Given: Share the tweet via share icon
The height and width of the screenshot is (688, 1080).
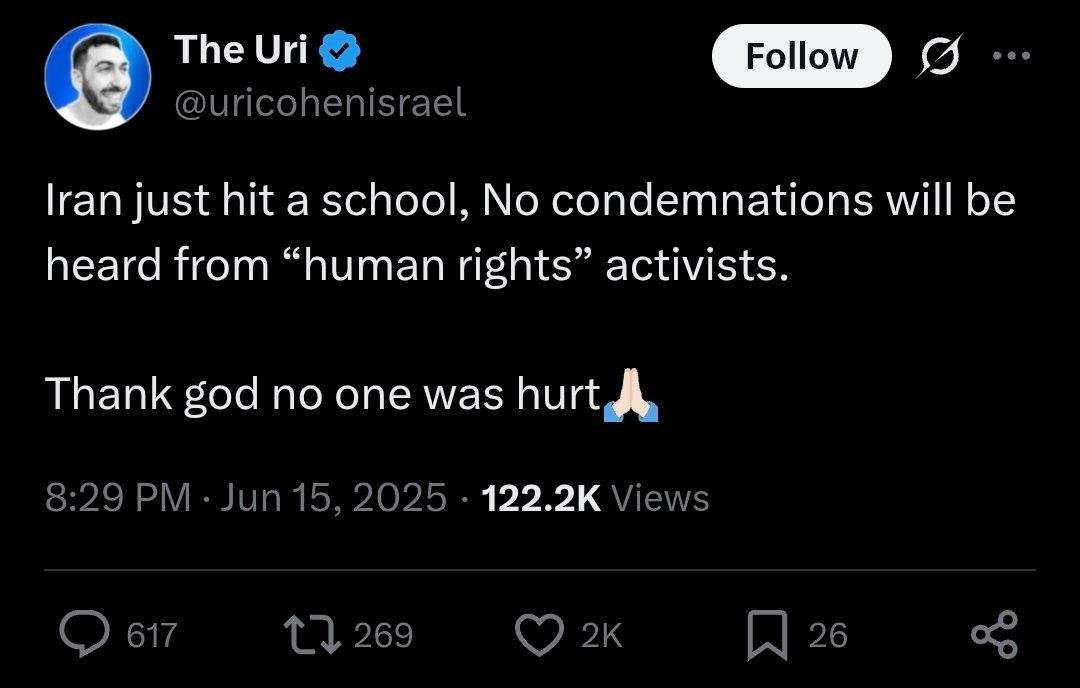Looking at the screenshot, I should coord(995,634).
